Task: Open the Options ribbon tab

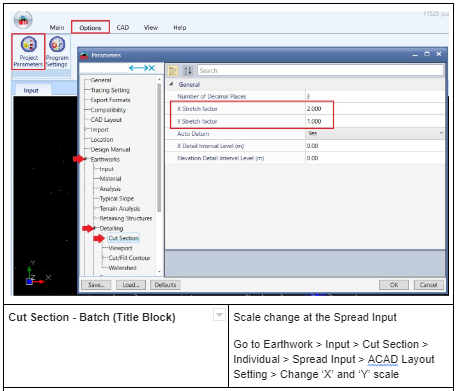Action: pyautogui.click(x=90, y=28)
